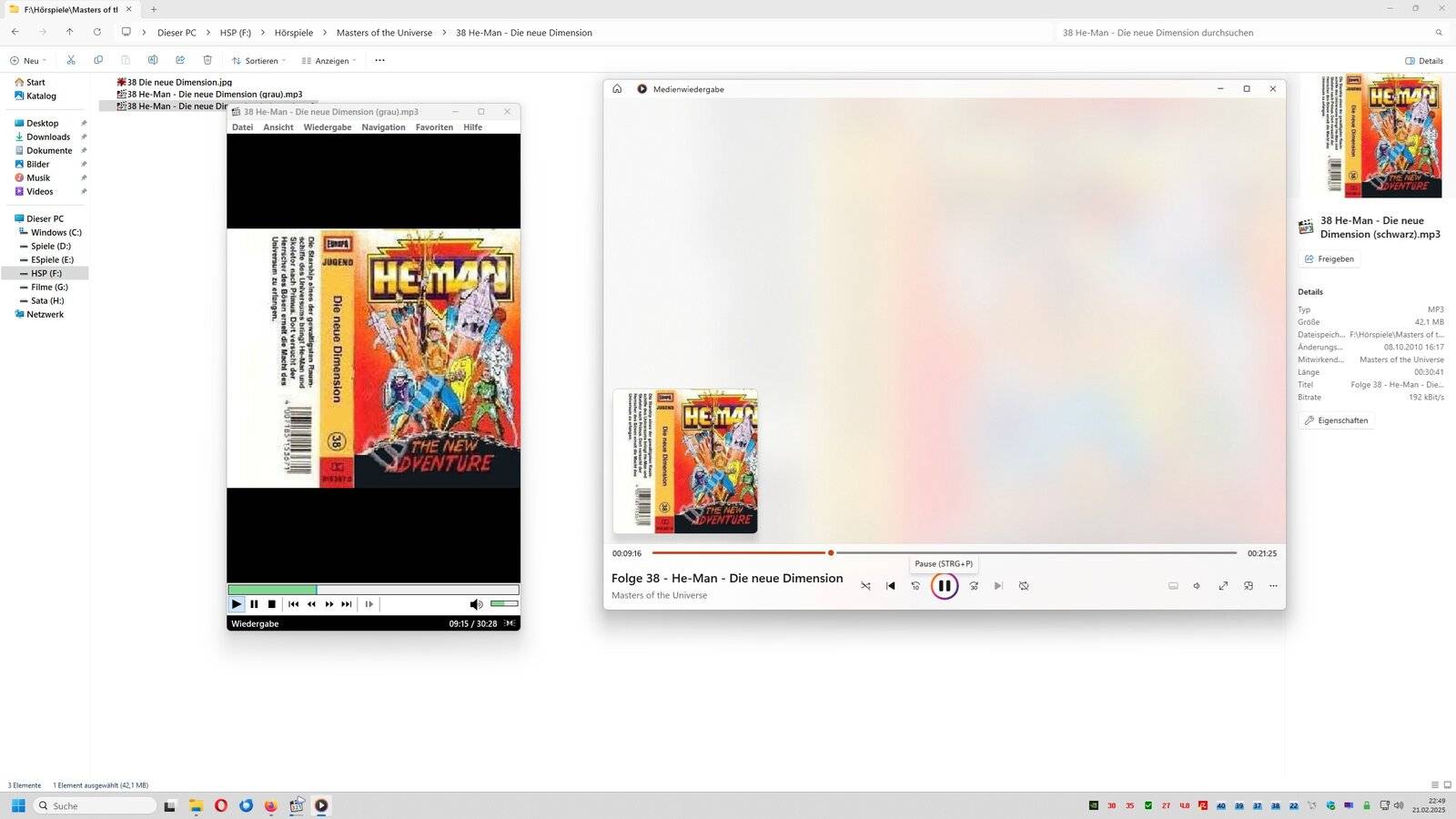
Task: Open the Navigation menu
Action: (383, 127)
